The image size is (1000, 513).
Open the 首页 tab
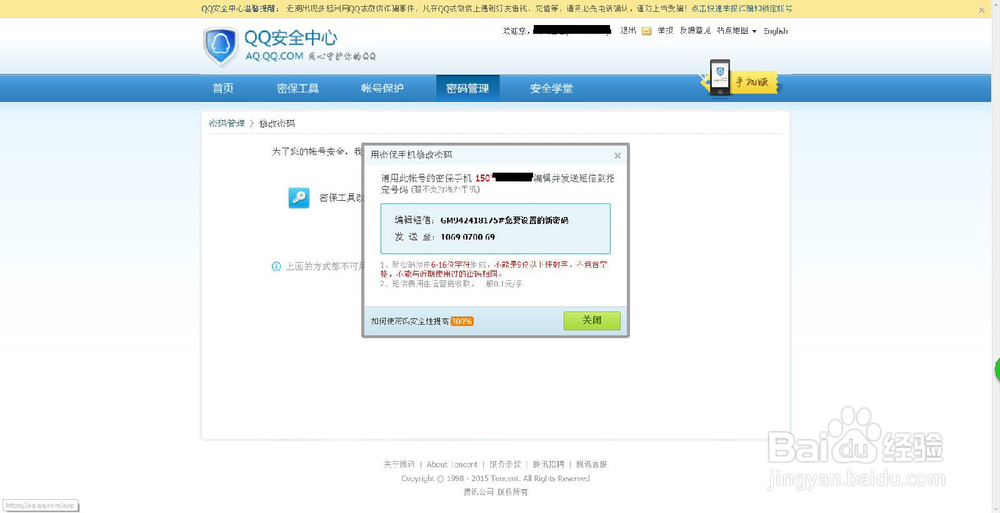(223, 89)
